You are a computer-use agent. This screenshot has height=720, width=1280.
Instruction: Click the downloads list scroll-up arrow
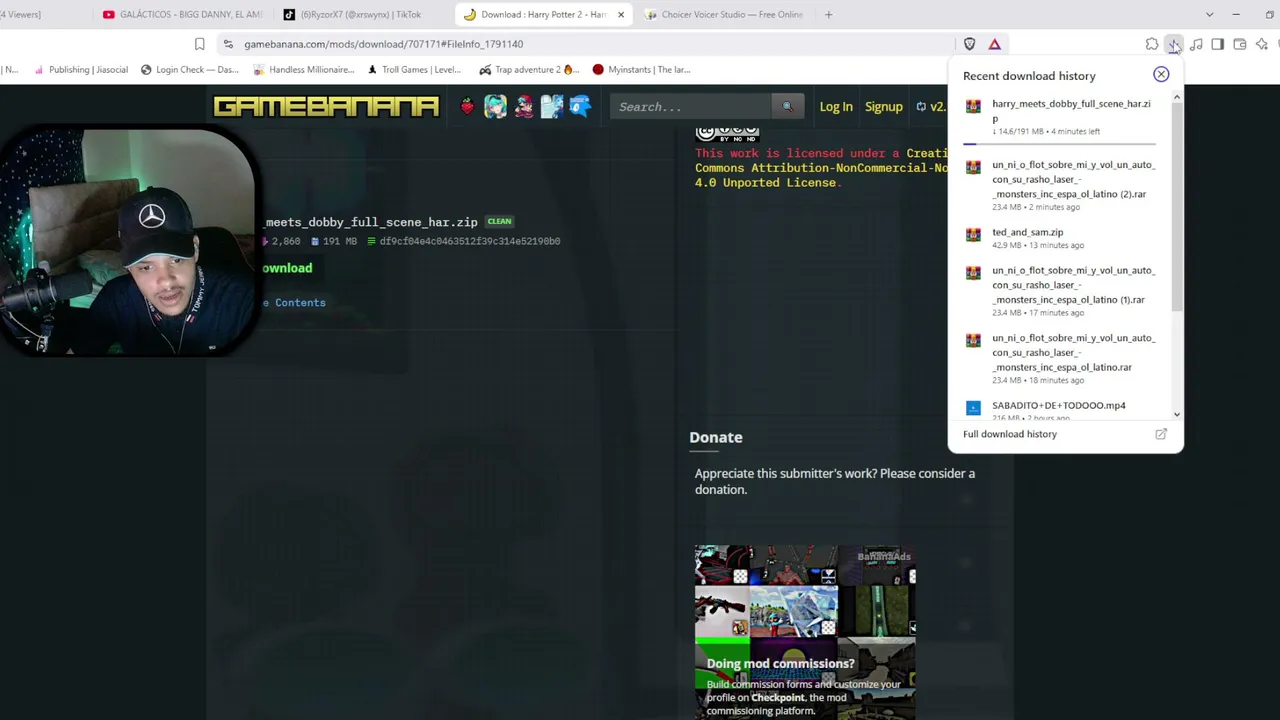1177,97
